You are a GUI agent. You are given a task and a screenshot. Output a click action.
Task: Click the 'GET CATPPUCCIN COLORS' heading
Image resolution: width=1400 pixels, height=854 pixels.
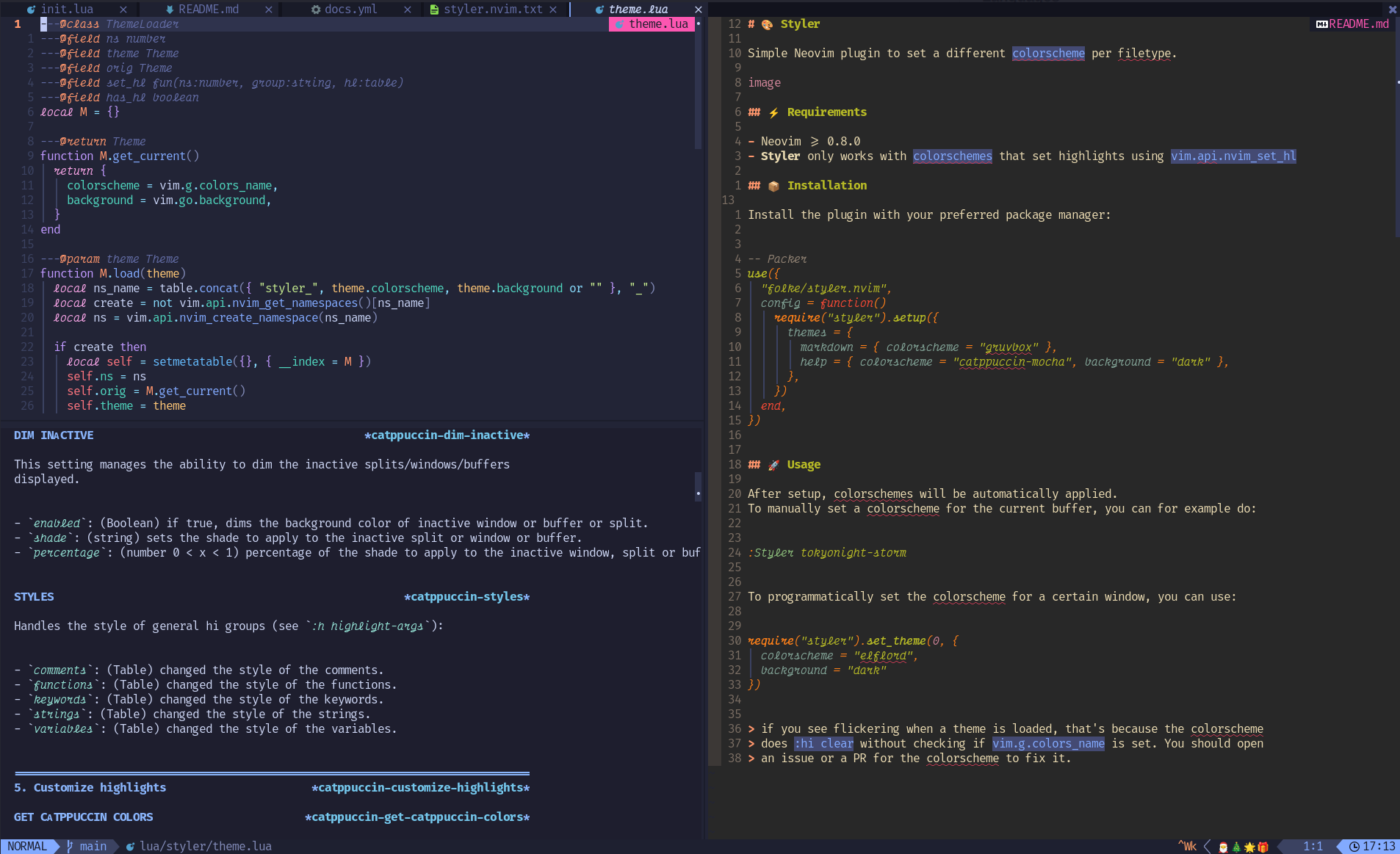83,817
